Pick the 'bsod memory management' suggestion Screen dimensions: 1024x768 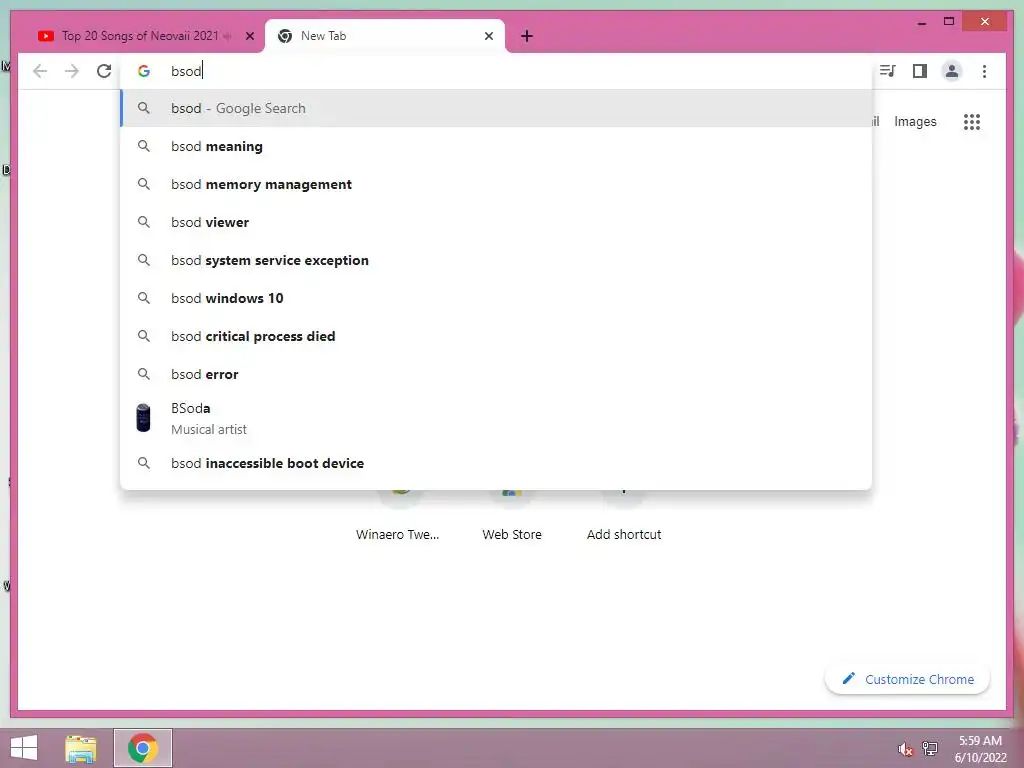coord(496,184)
